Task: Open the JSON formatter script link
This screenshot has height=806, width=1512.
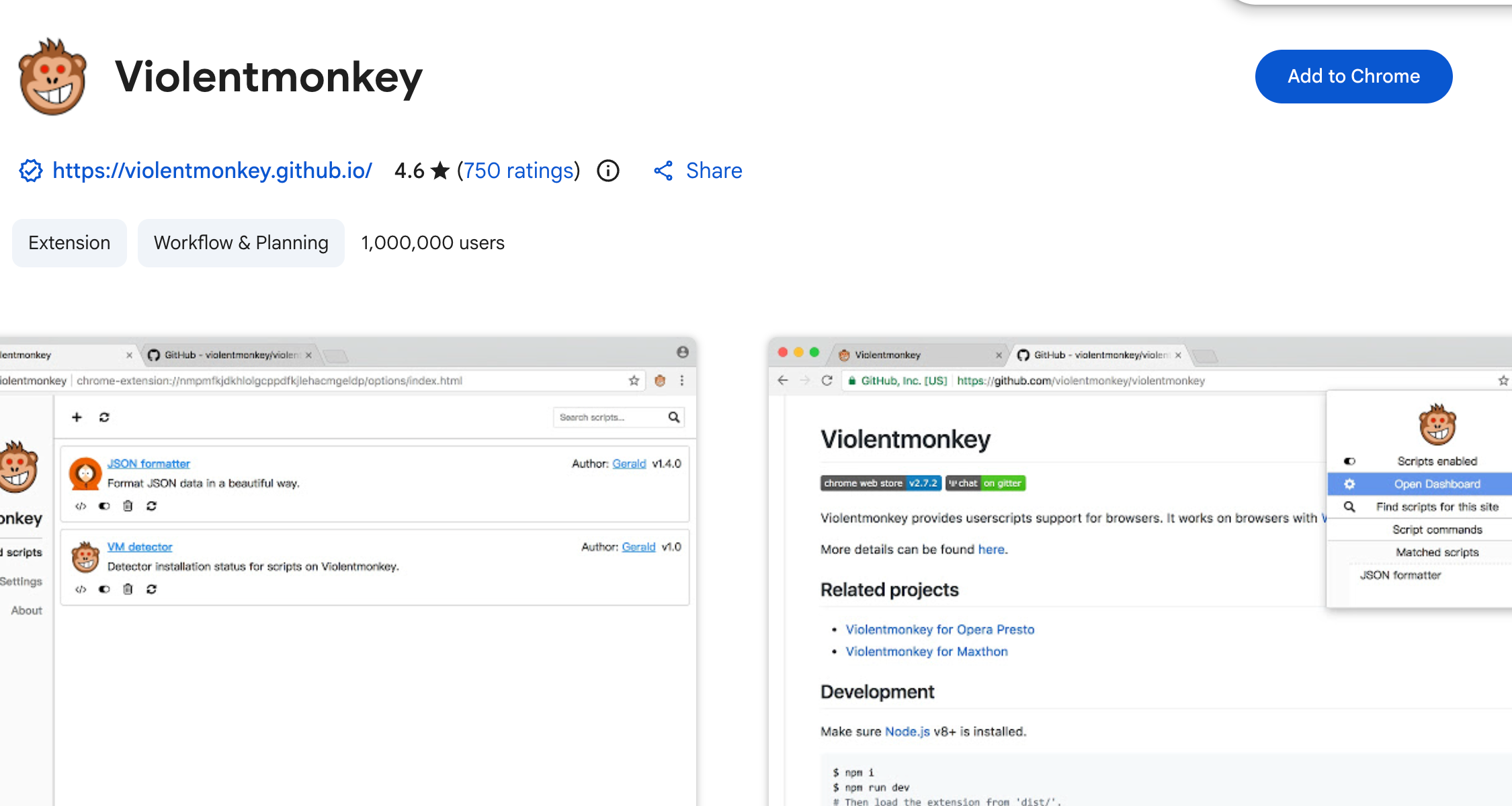Action: pyautogui.click(x=149, y=463)
